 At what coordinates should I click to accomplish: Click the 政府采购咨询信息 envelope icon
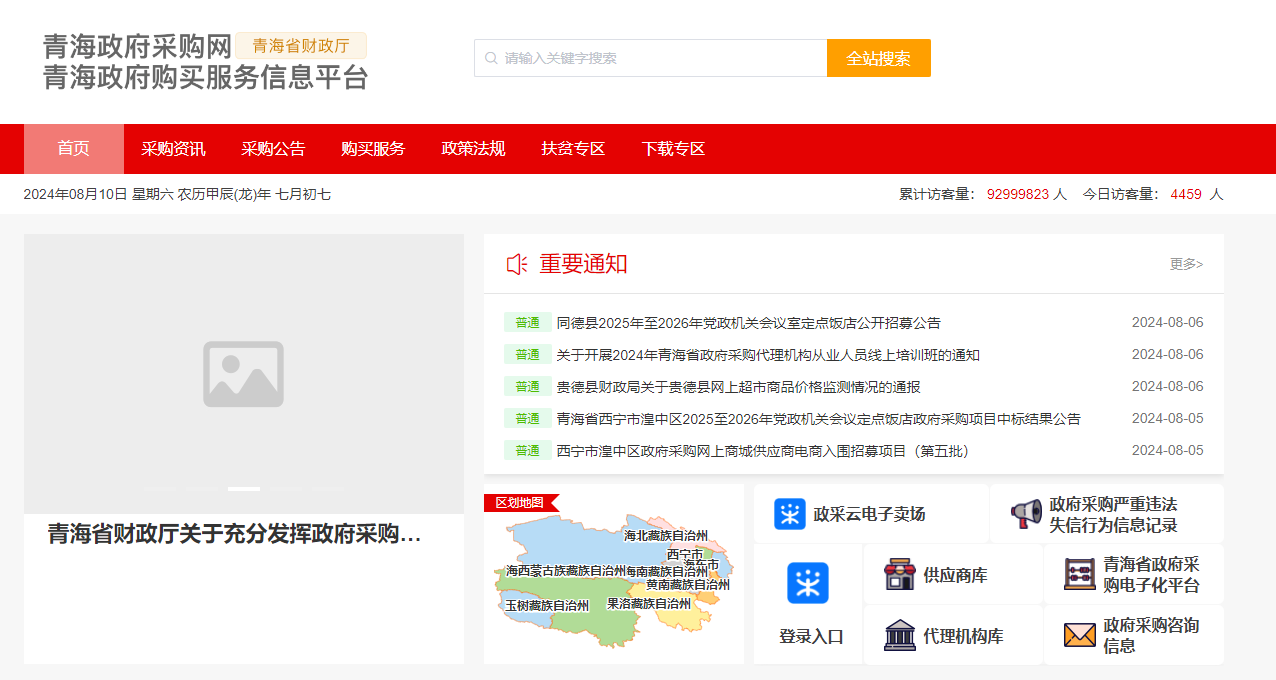pos(1079,634)
